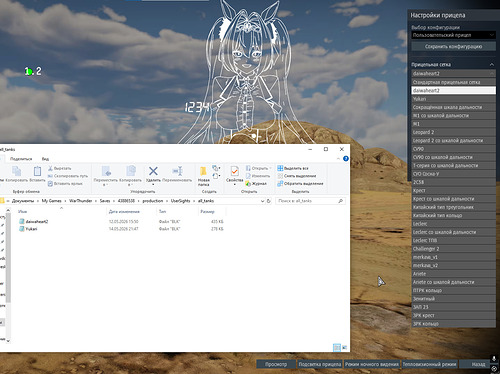Click the microphone icon in the game's bottom-right corner

click(494, 358)
